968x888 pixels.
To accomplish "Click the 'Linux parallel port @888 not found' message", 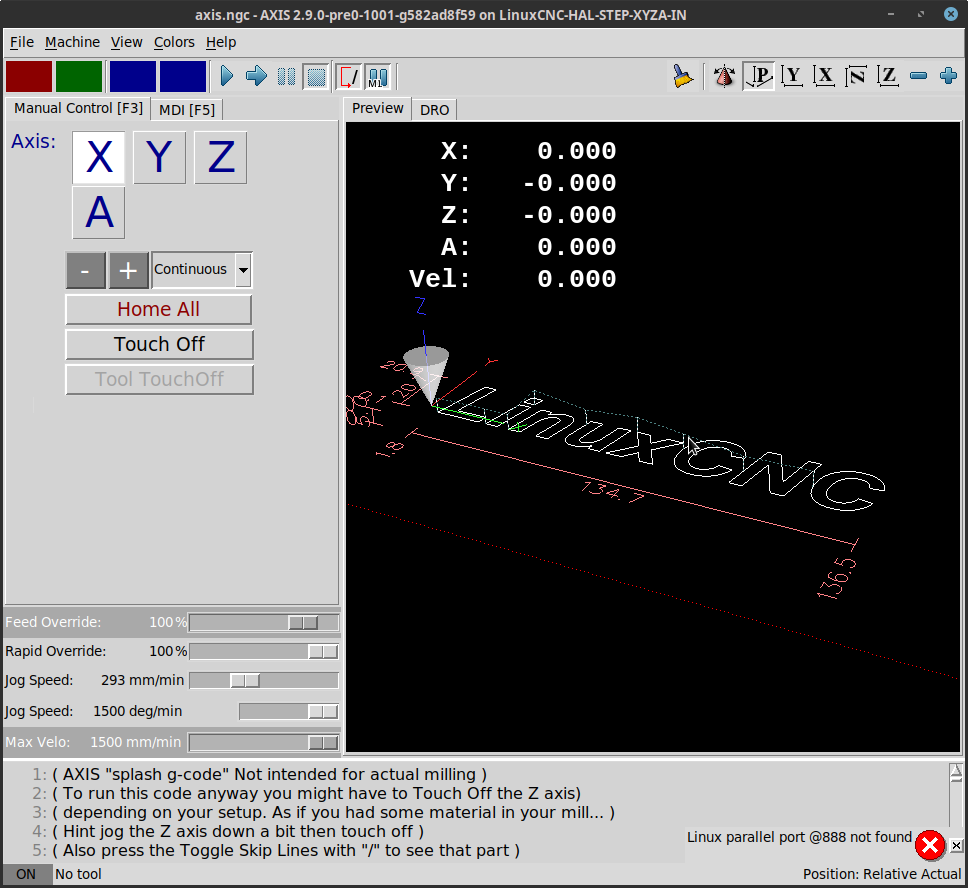I will coord(799,837).
